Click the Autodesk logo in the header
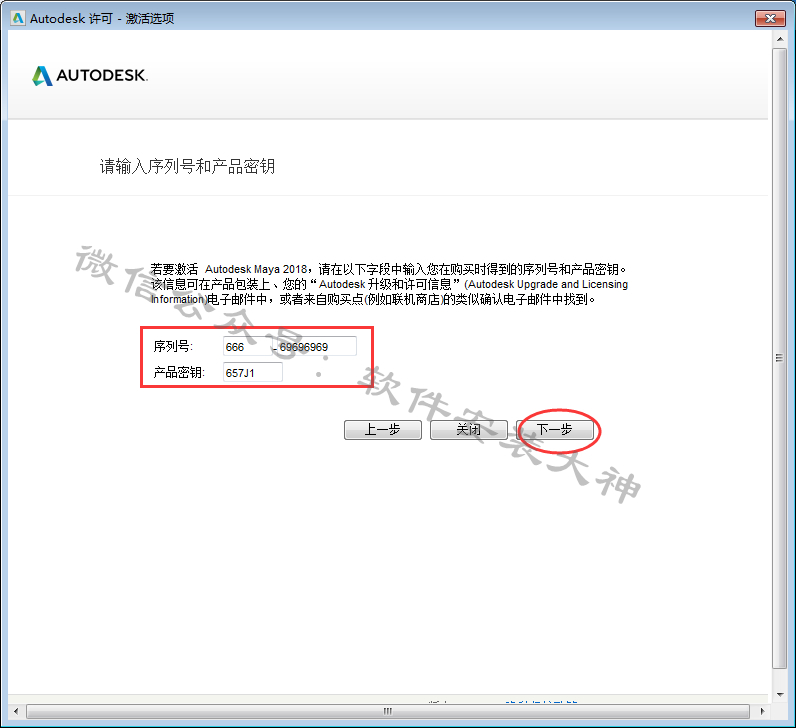The image size is (796, 728). pyautogui.click(x=89, y=76)
